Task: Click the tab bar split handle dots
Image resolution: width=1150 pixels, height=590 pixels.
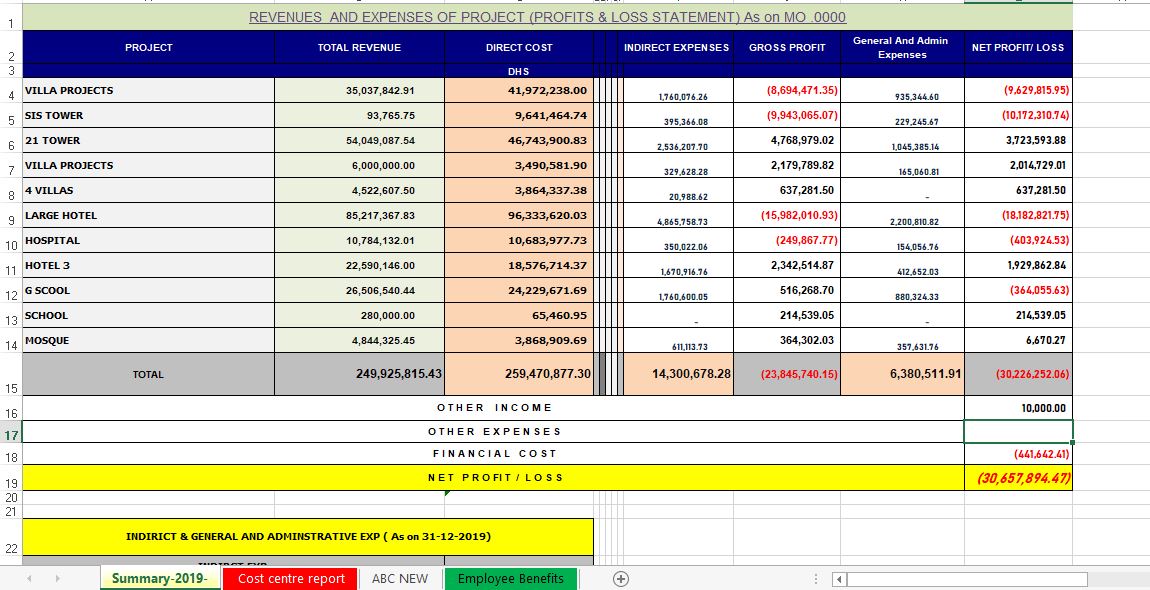Action: 816,579
